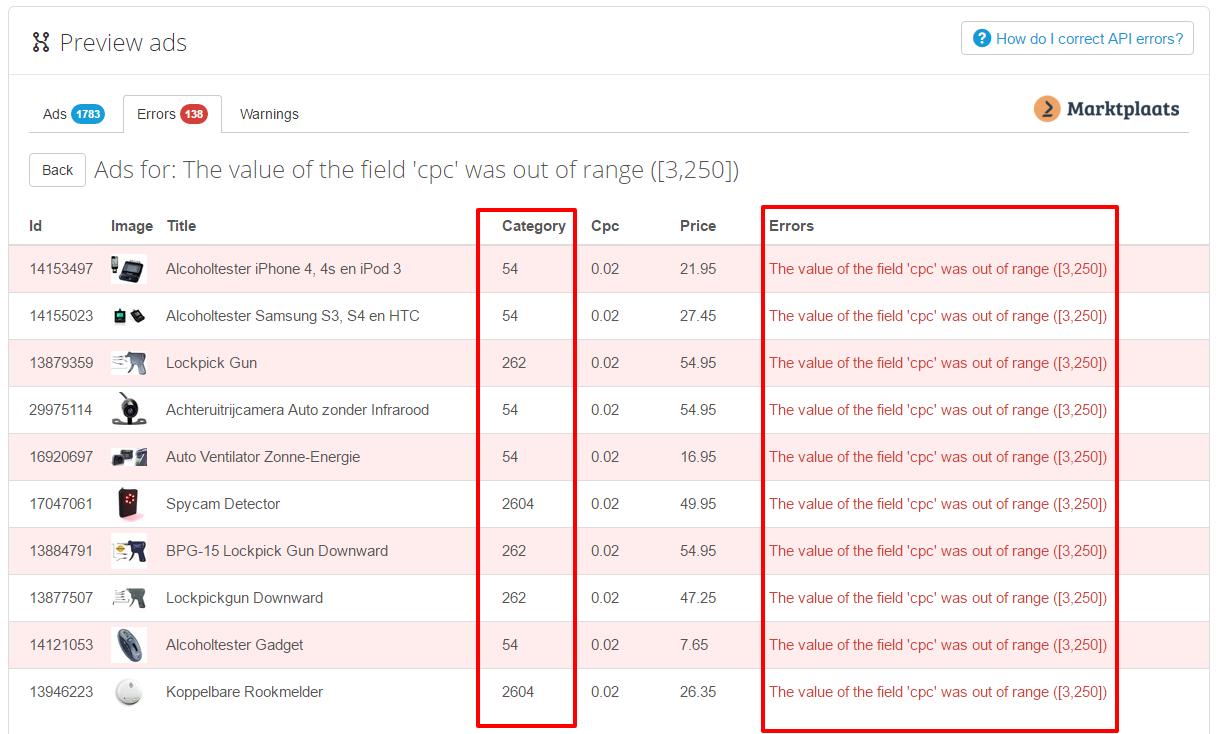Open thumbnail of Alcoholtester Samsung S3 ad
1230x734 pixels.
129,316
